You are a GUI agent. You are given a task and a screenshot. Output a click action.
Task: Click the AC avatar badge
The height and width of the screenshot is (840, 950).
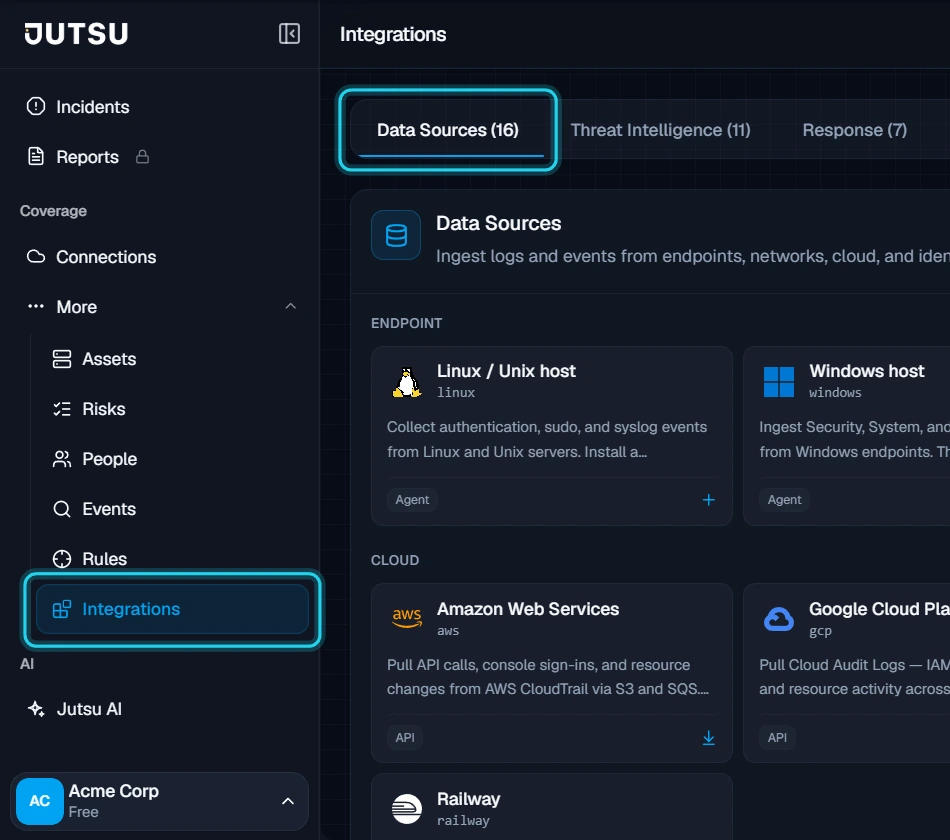tap(39, 801)
